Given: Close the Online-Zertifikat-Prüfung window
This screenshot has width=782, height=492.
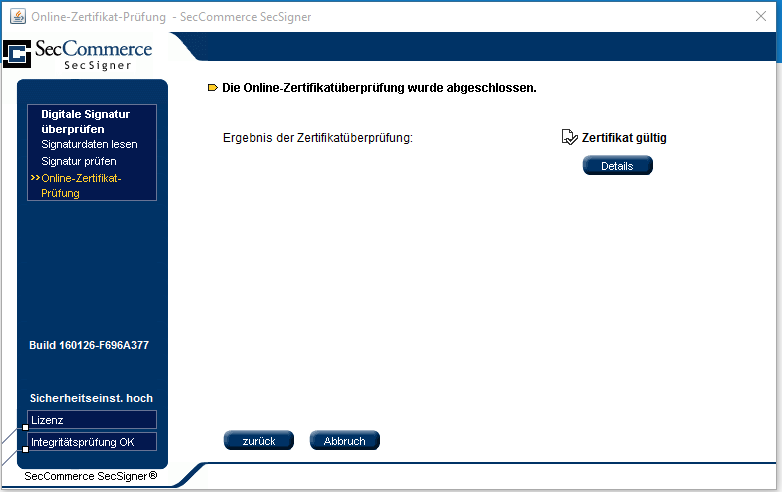Looking at the screenshot, I should [x=761, y=16].
